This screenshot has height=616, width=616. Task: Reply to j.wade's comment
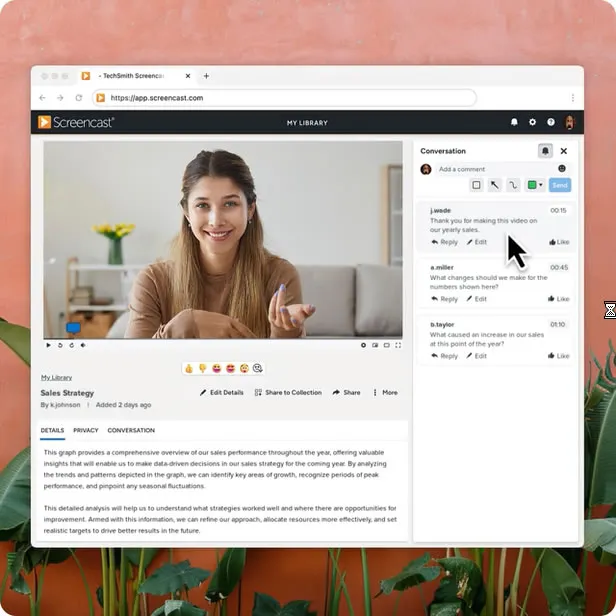445,242
